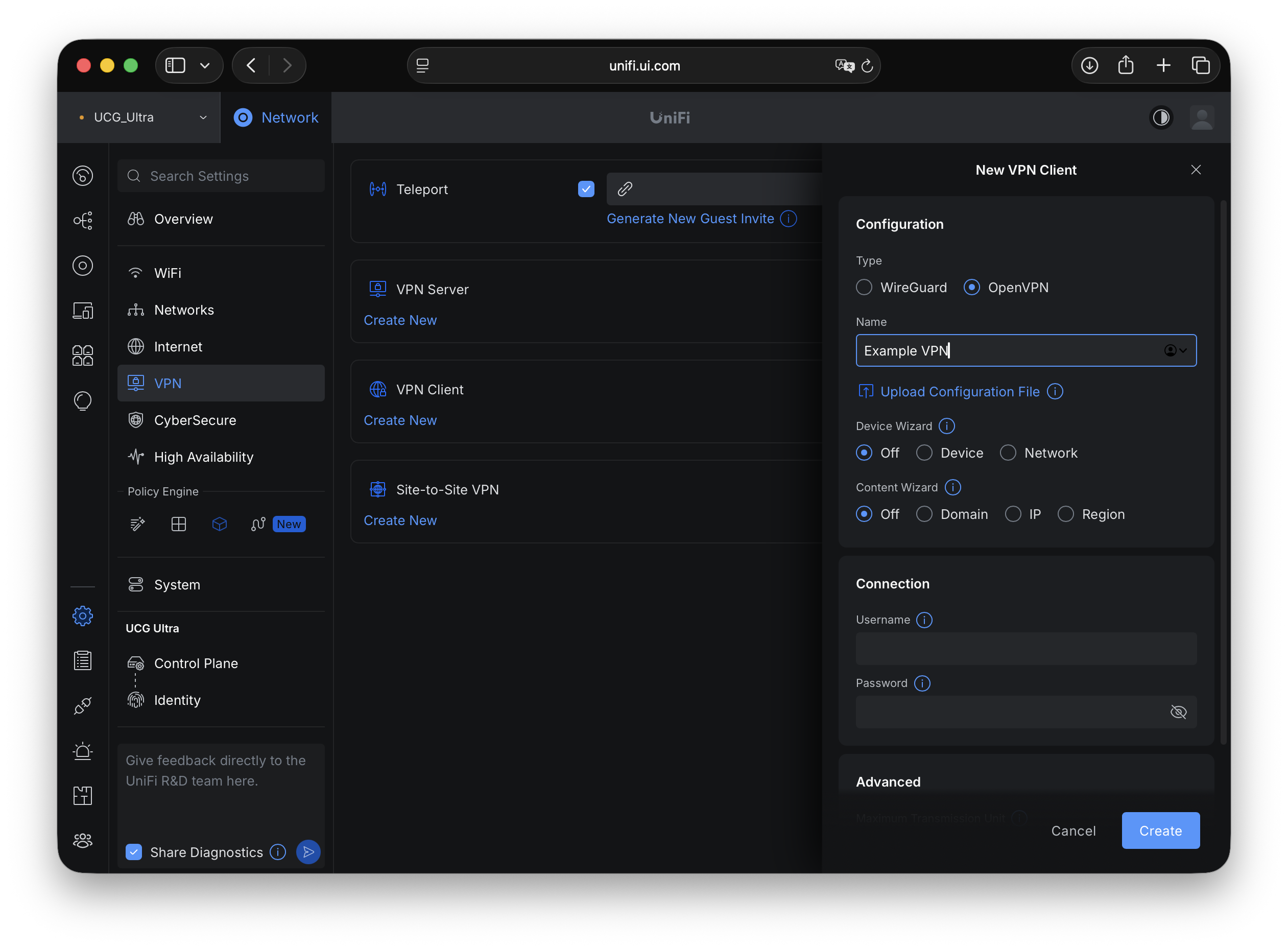Open the High Availability settings section
This screenshot has width=1288, height=949.
pyautogui.click(x=221, y=457)
